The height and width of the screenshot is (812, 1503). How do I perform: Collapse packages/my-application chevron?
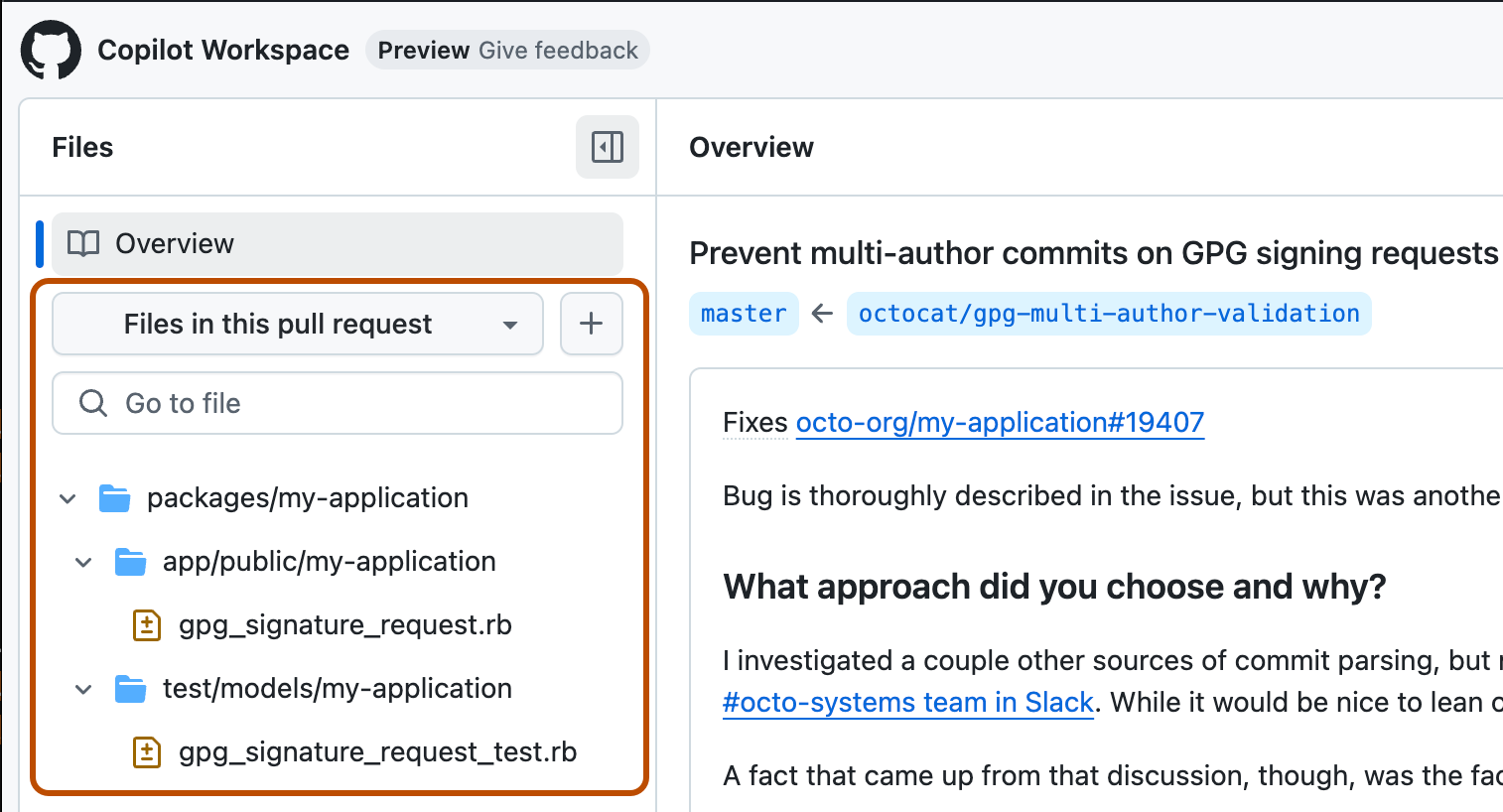(68, 498)
